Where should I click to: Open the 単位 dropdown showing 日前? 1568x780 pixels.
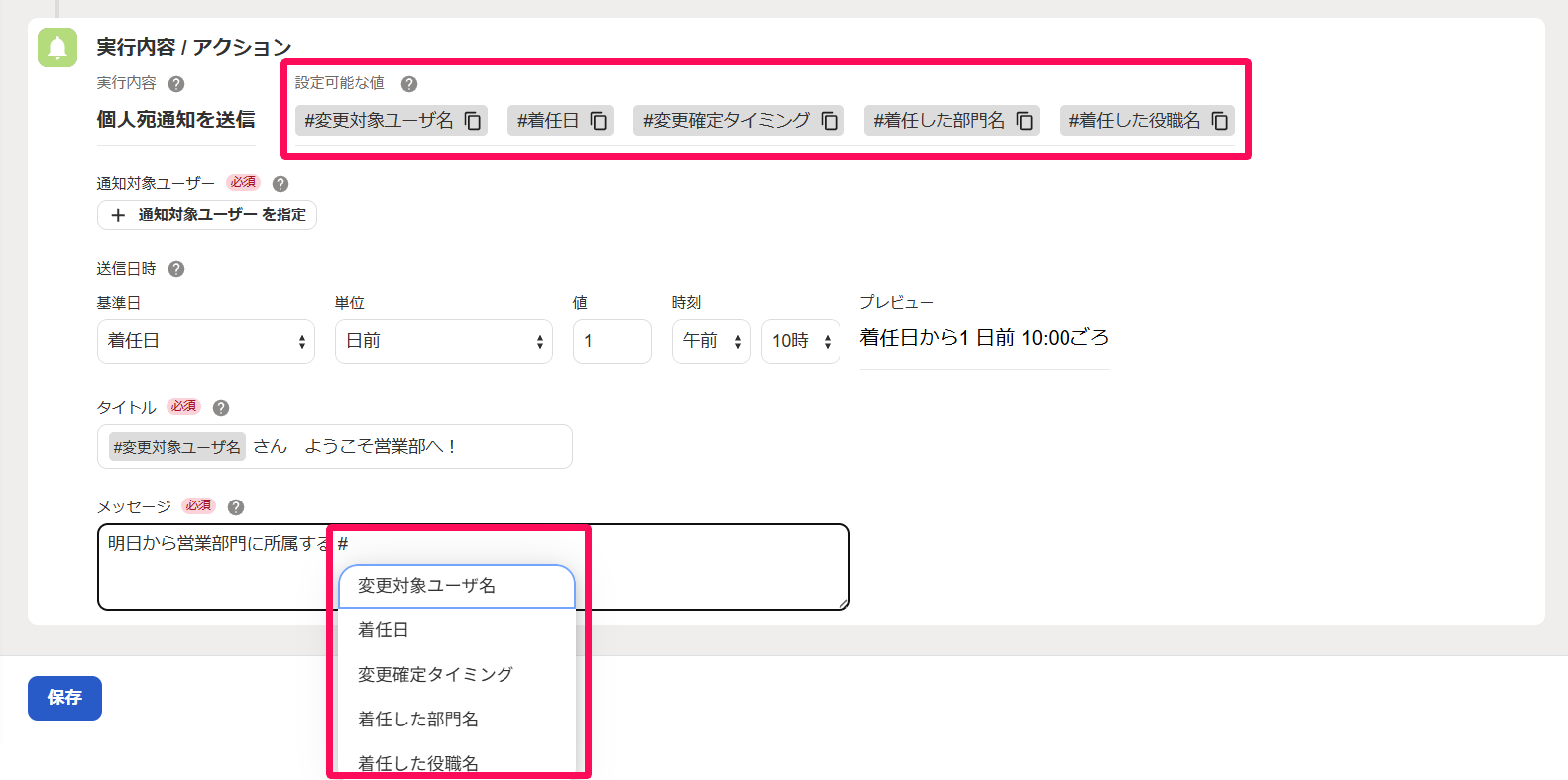pos(444,341)
